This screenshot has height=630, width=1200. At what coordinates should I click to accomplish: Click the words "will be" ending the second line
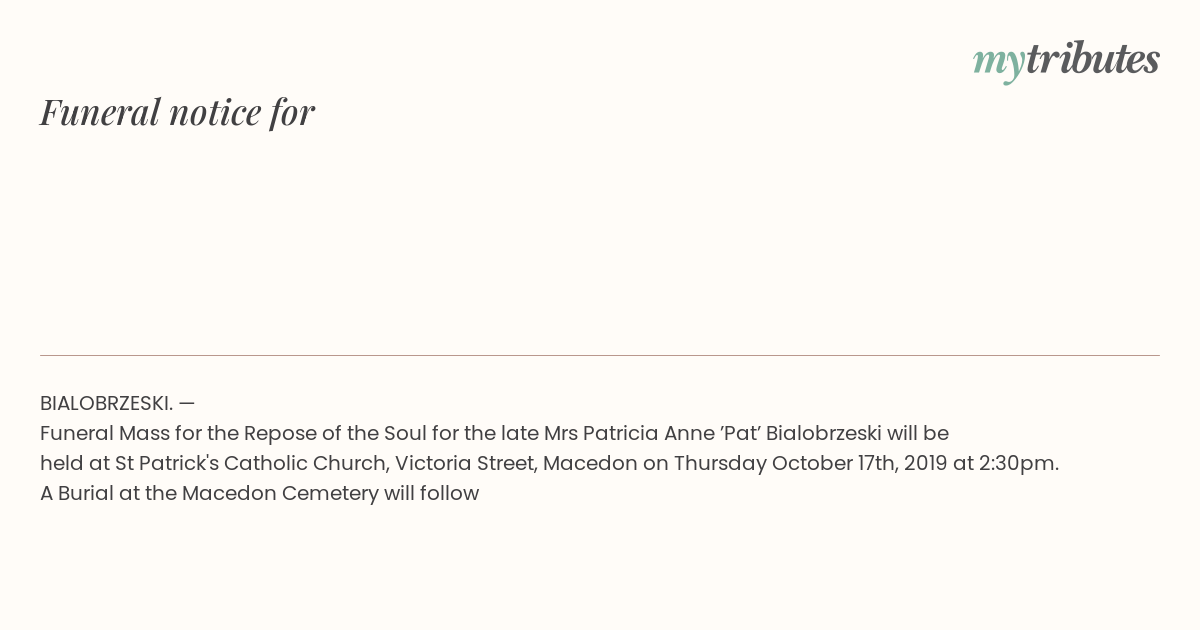coord(918,433)
